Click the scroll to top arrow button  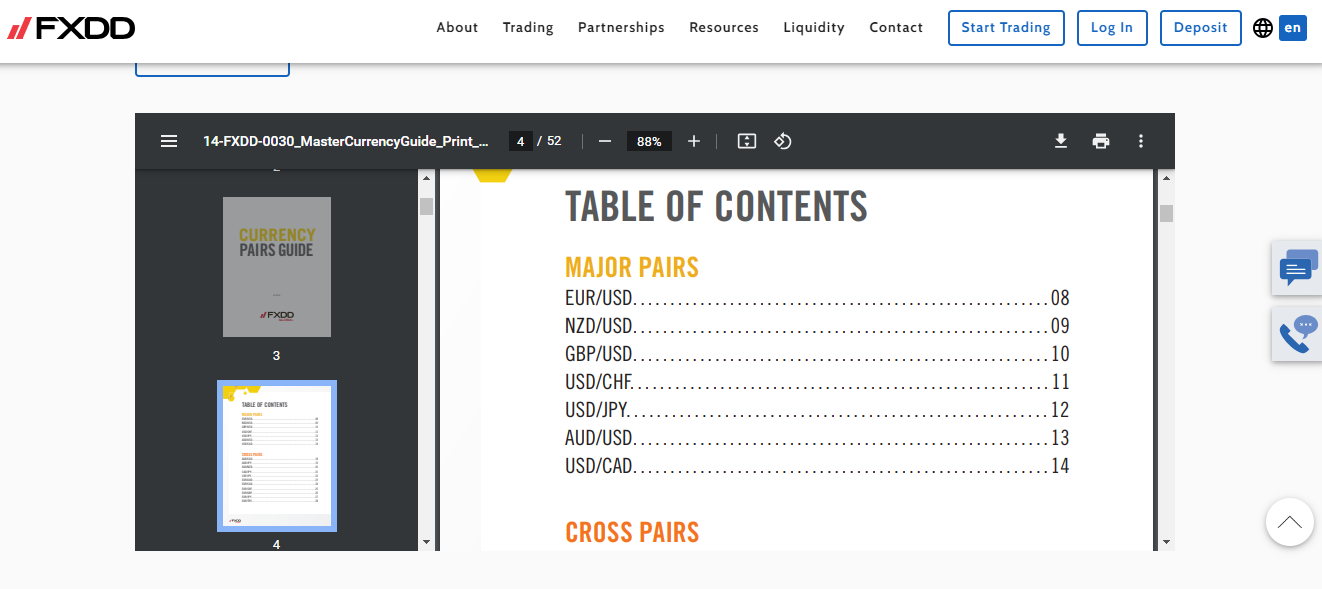(x=1289, y=522)
